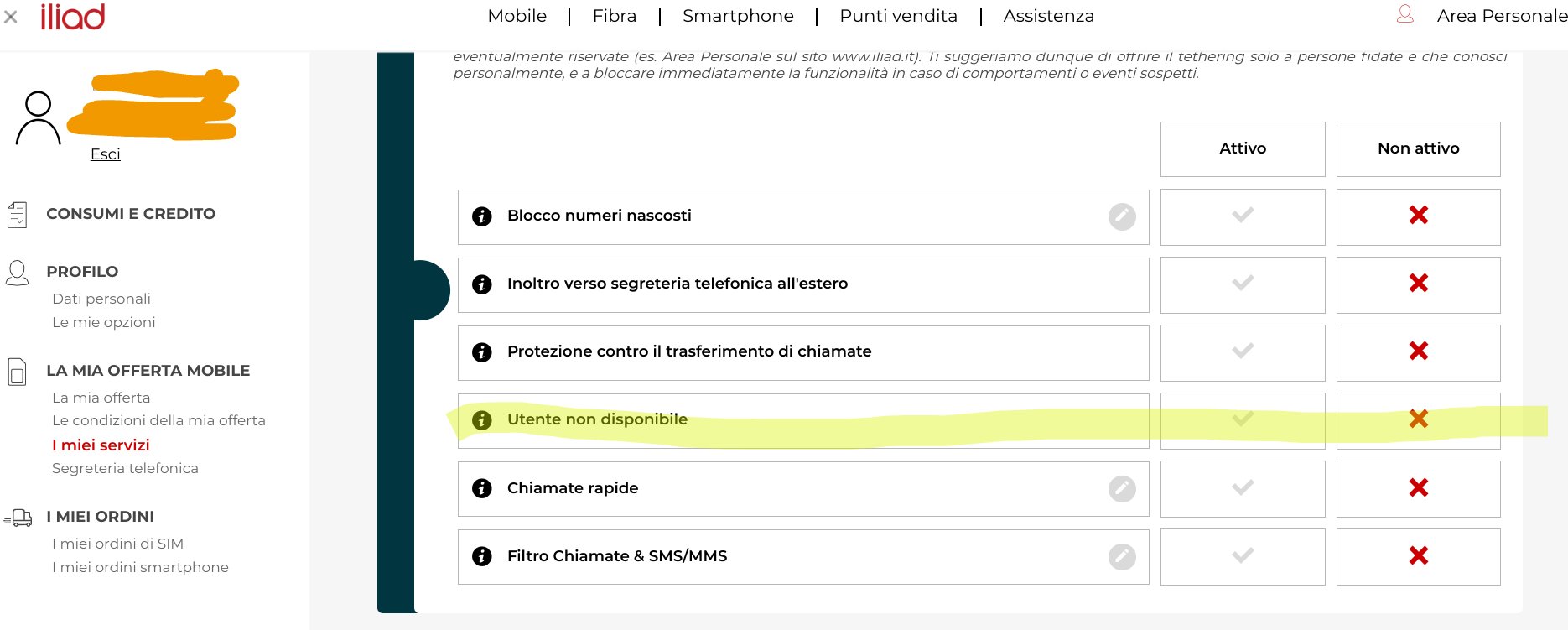Image resolution: width=1568 pixels, height=630 pixels.
Task: Set Filtro Chiamate & SMS/MMS to Non attivo
Action: (1418, 556)
